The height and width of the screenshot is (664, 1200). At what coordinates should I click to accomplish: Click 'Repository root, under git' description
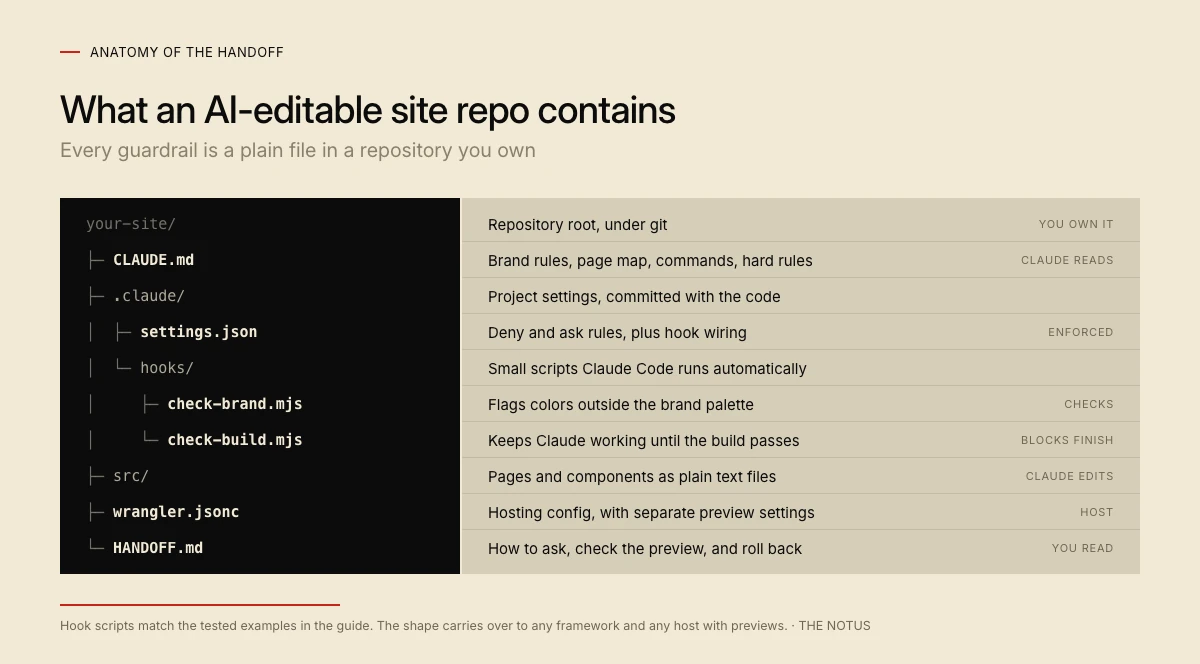pyautogui.click(x=578, y=225)
